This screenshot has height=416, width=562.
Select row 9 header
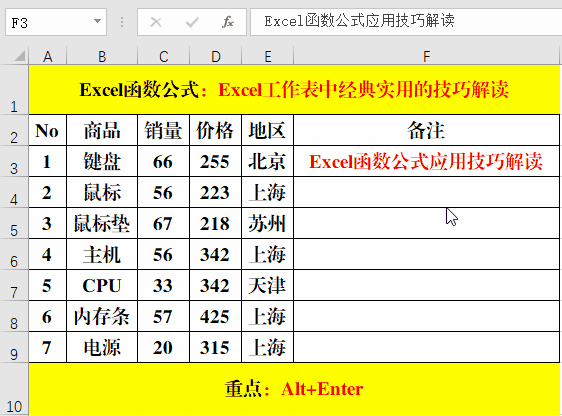[x=14, y=347]
